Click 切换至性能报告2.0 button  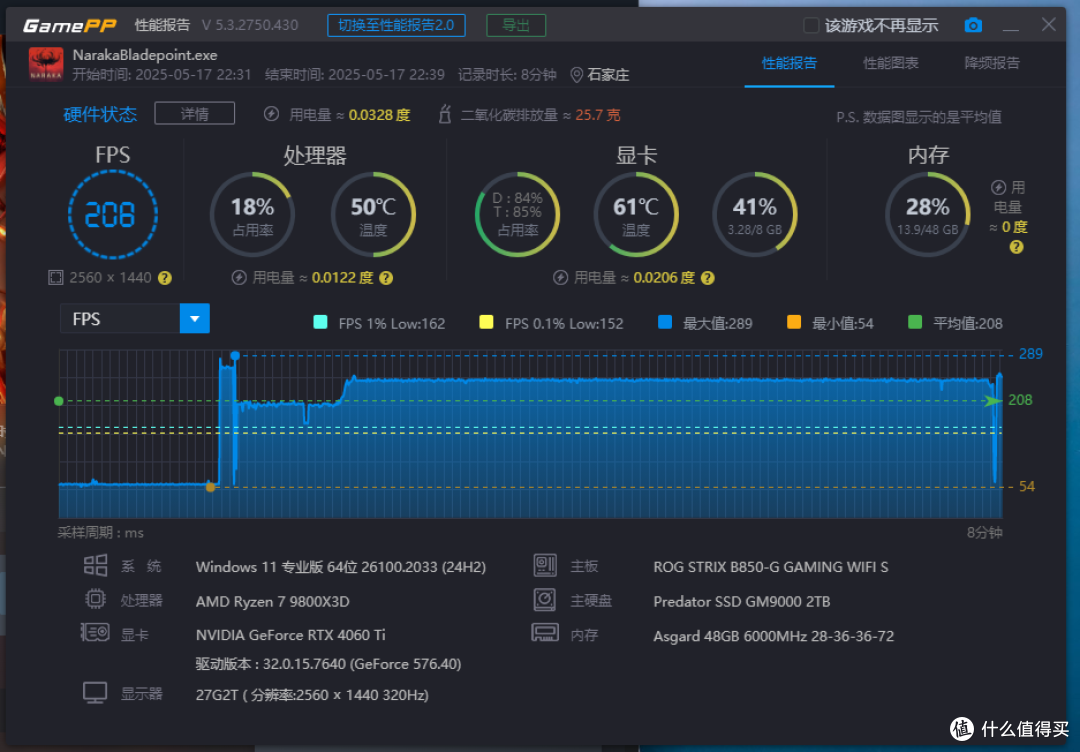point(396,25)
